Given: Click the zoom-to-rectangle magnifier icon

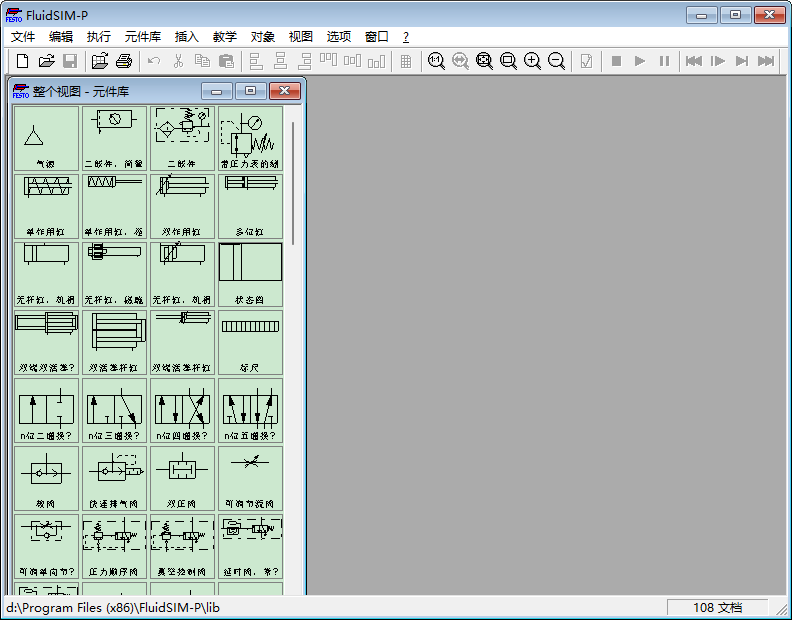Looking at the screenshot, I should [x=508, y=61].
